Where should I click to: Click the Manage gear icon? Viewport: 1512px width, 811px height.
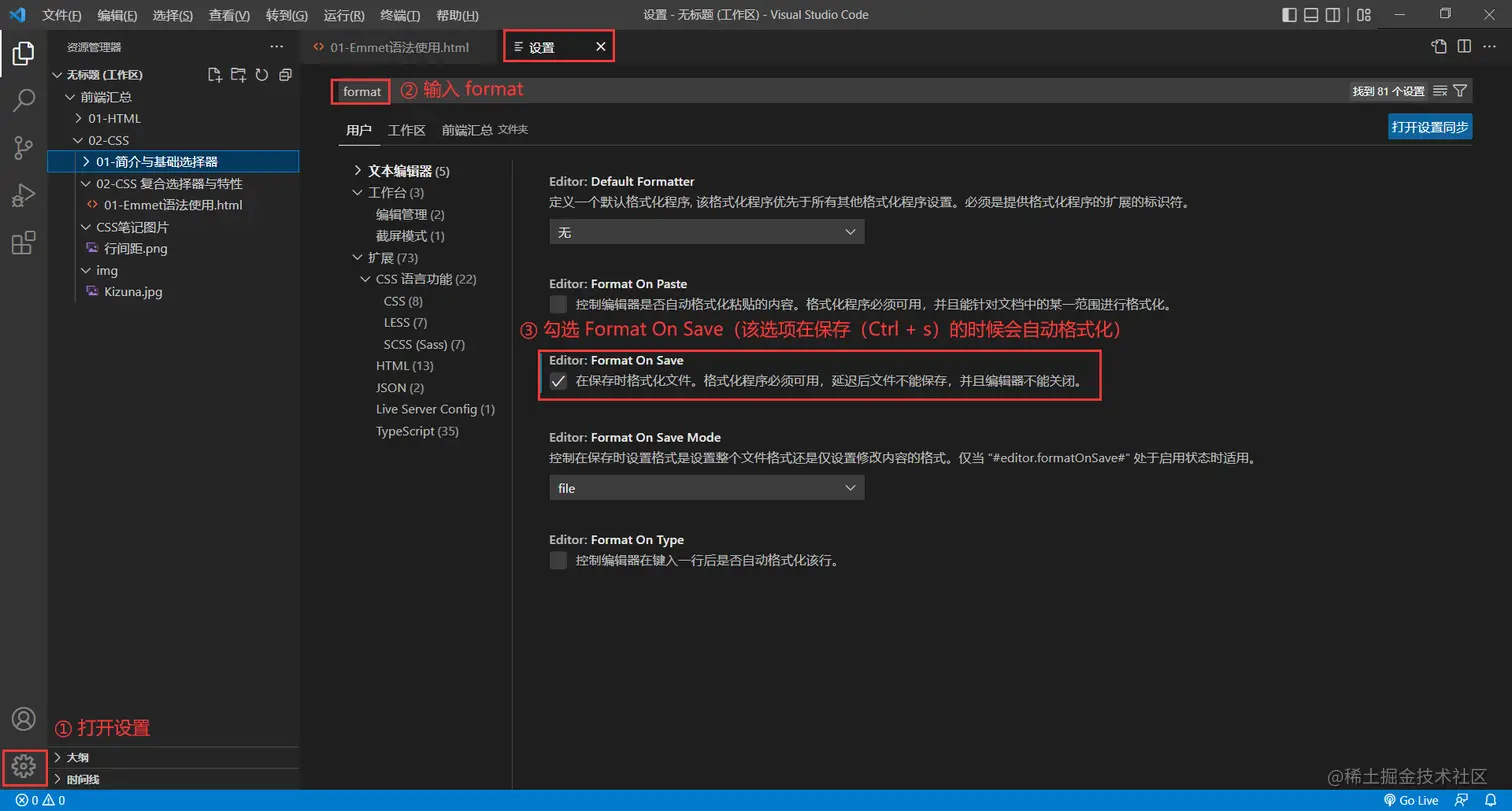(x=23, y=767)
